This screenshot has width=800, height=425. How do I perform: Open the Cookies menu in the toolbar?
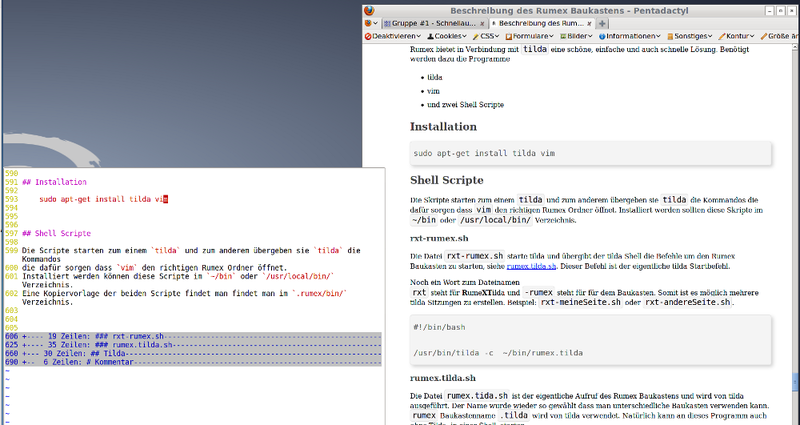coord(447,36)
